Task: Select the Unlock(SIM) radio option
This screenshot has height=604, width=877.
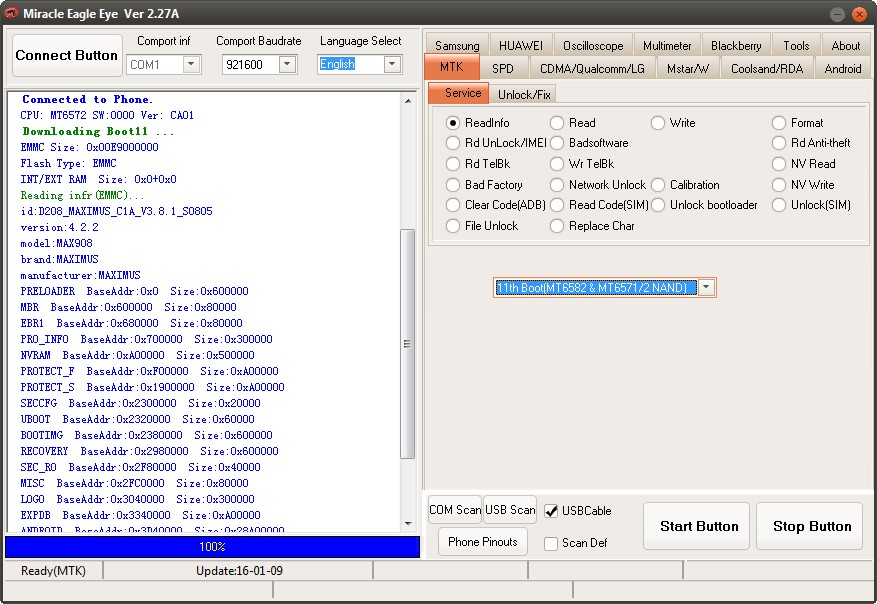Action: tap(779, 205)
